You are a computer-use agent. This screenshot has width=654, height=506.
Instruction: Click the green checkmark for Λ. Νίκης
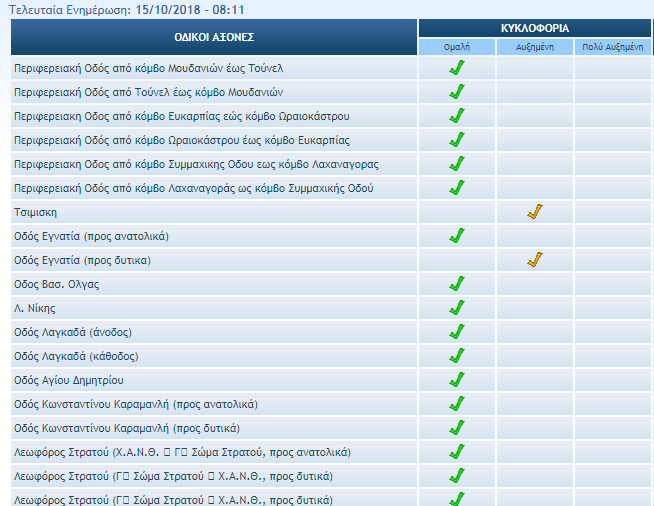[457, 308]
